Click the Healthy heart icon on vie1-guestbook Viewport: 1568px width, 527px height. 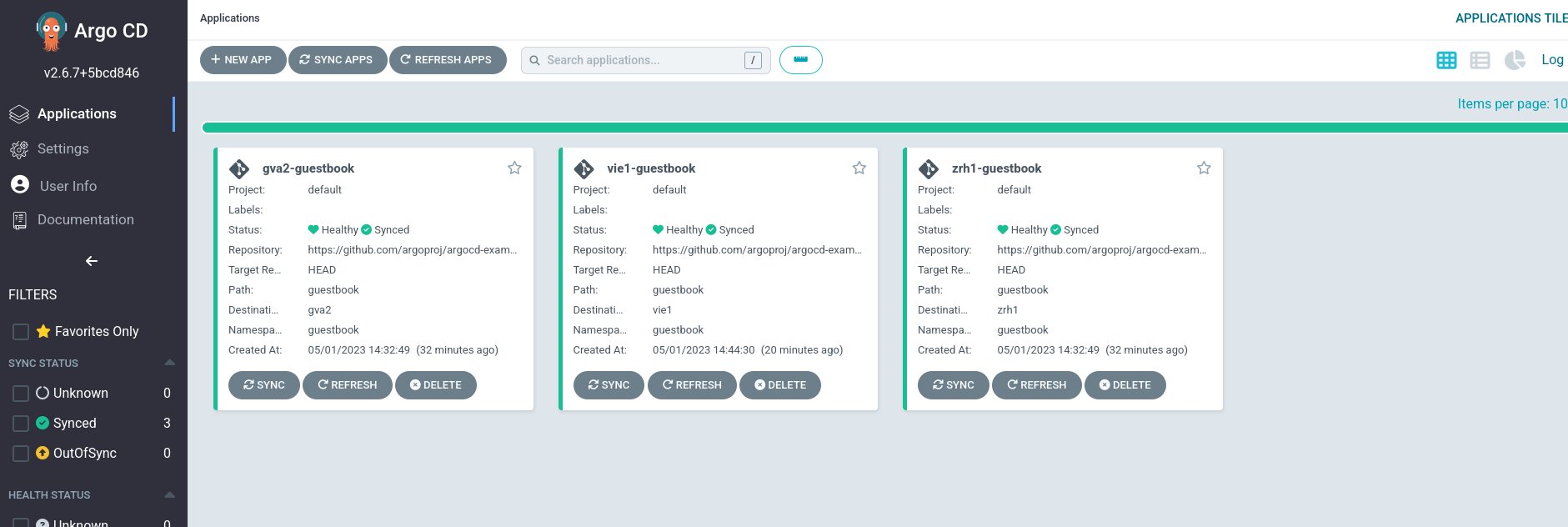tap(658, 230)
